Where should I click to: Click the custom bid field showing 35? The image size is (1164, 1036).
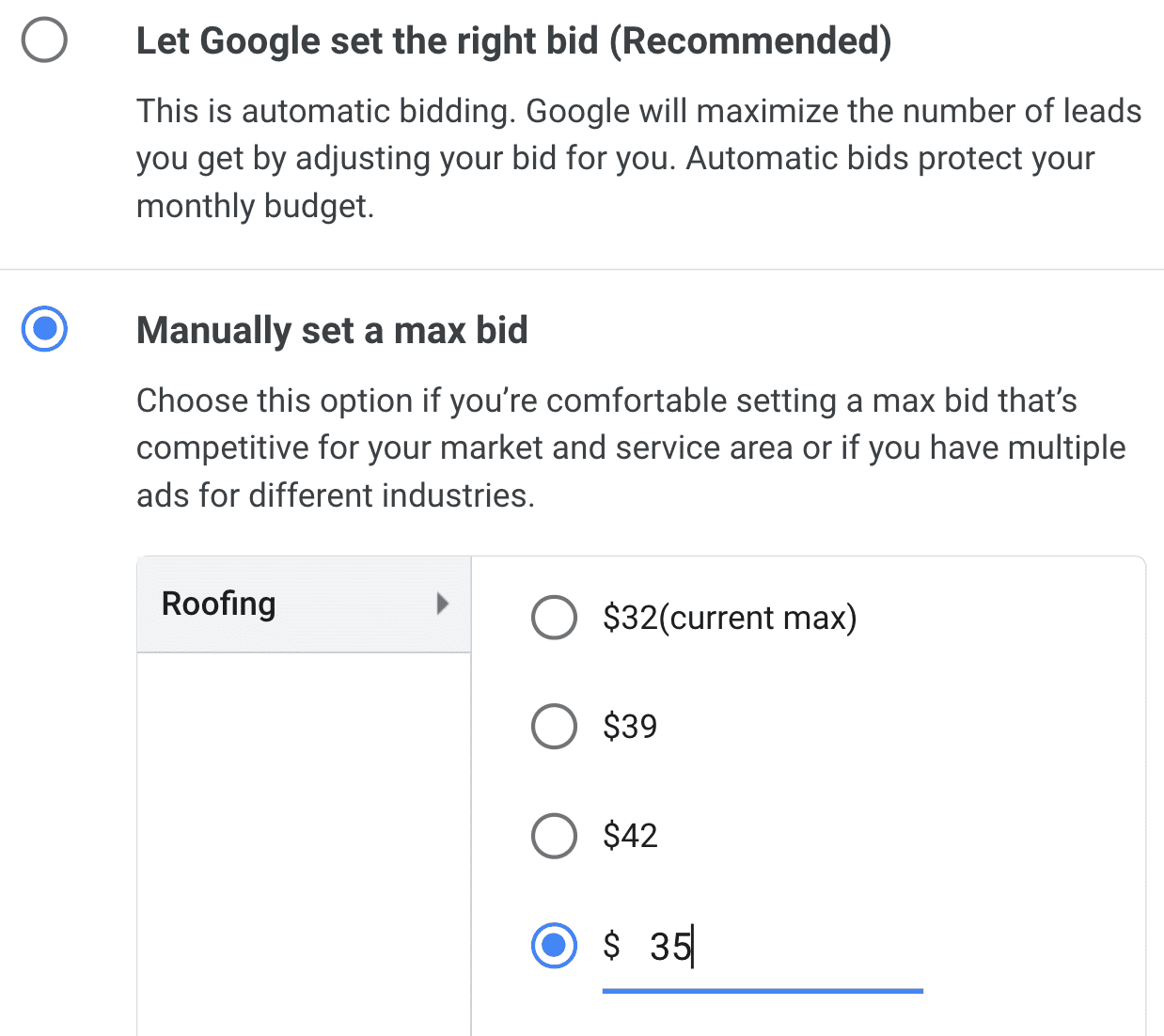tap(762, 947)
